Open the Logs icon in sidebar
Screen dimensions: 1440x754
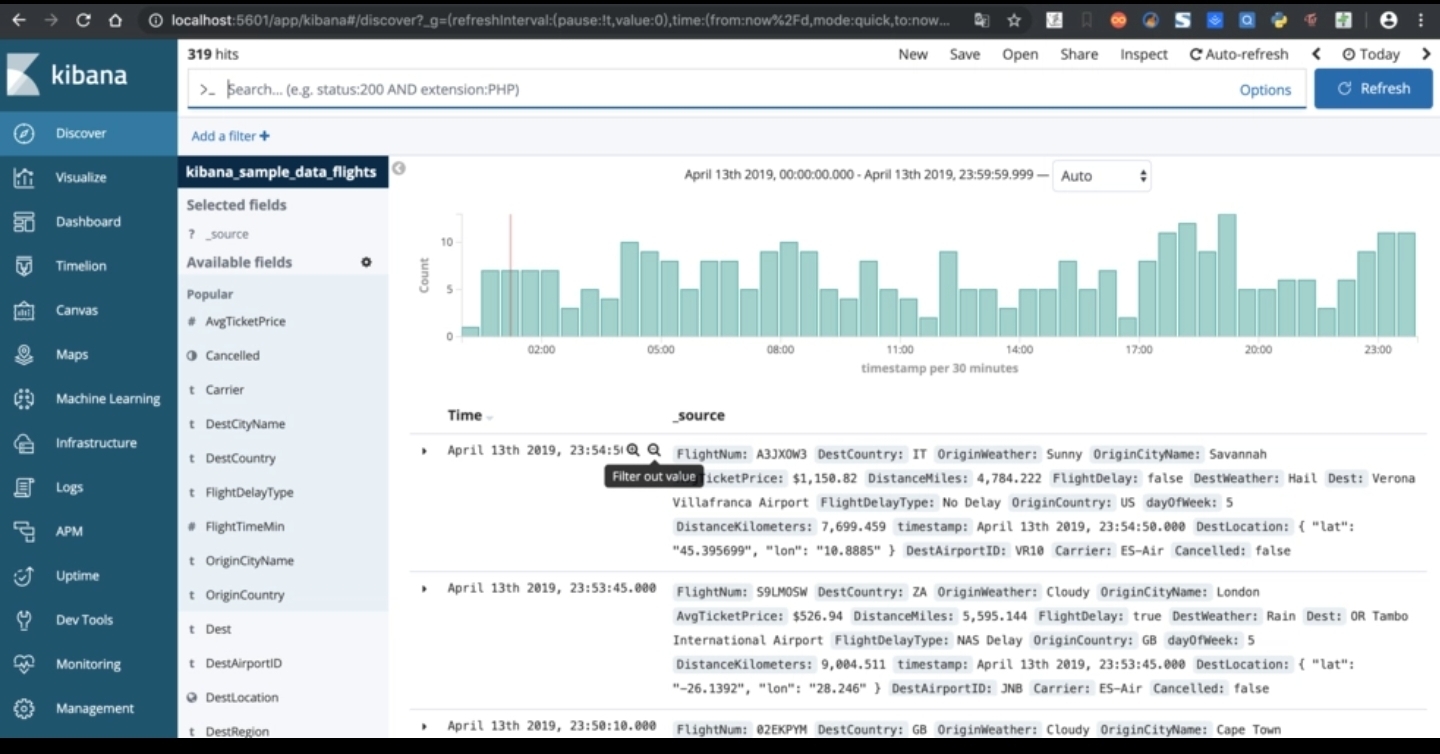click(24, 487)
